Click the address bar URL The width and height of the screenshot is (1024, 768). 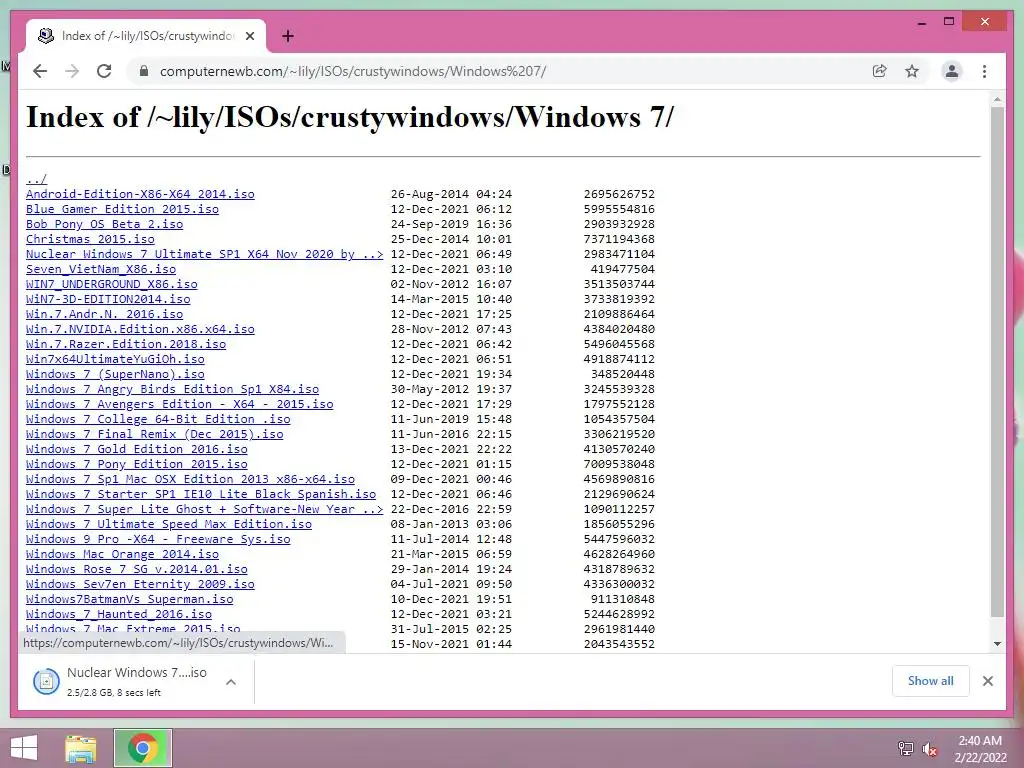[x=353, y=71]
